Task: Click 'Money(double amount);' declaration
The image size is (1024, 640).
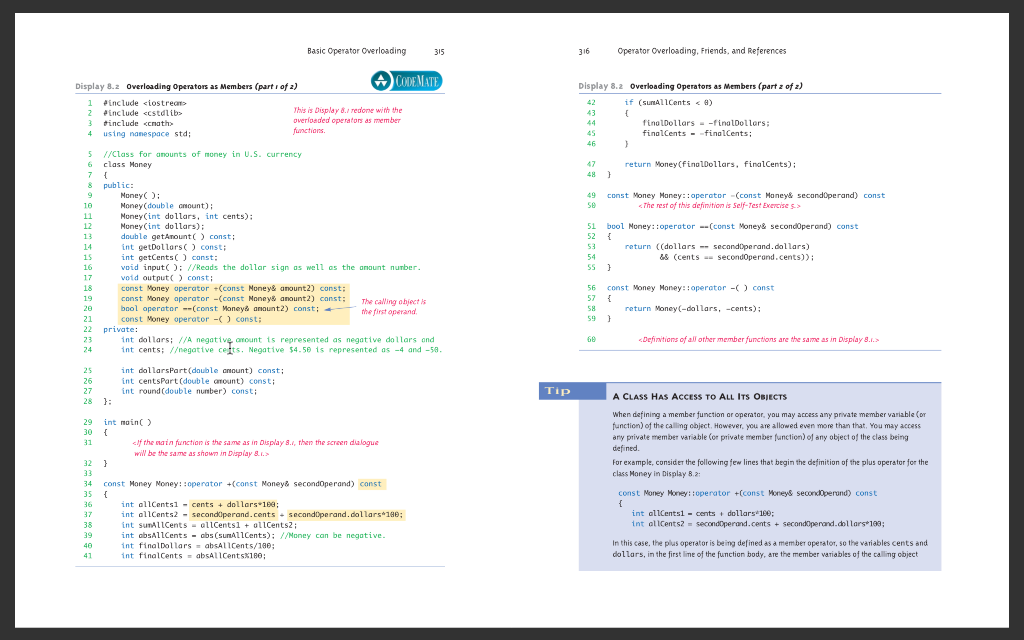Action: pyautogui.click(x=167, y=206)
